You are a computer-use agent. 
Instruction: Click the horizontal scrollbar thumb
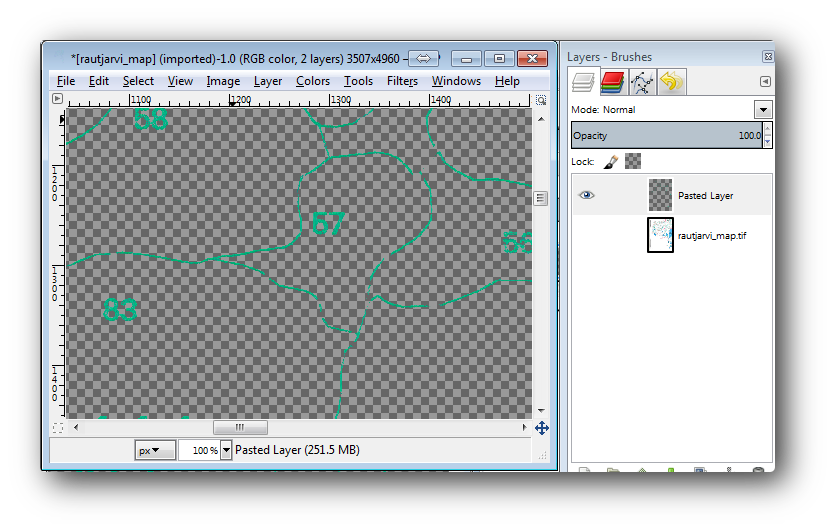(x=238, y=427)
